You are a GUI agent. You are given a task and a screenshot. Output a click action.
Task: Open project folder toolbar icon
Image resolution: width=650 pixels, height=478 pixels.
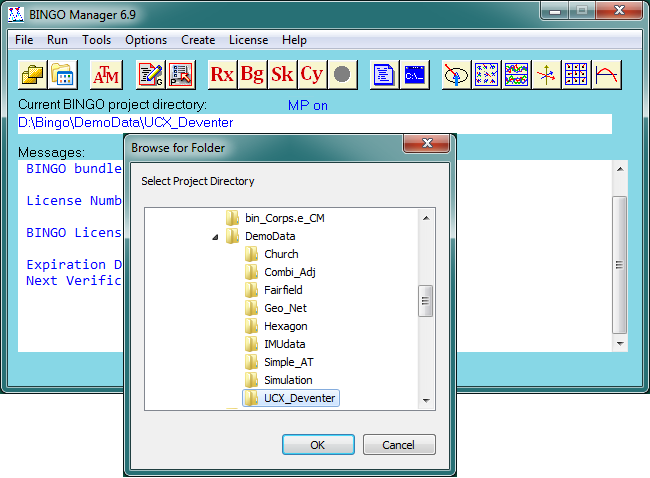pyautogui.click(x=33, y=75)
